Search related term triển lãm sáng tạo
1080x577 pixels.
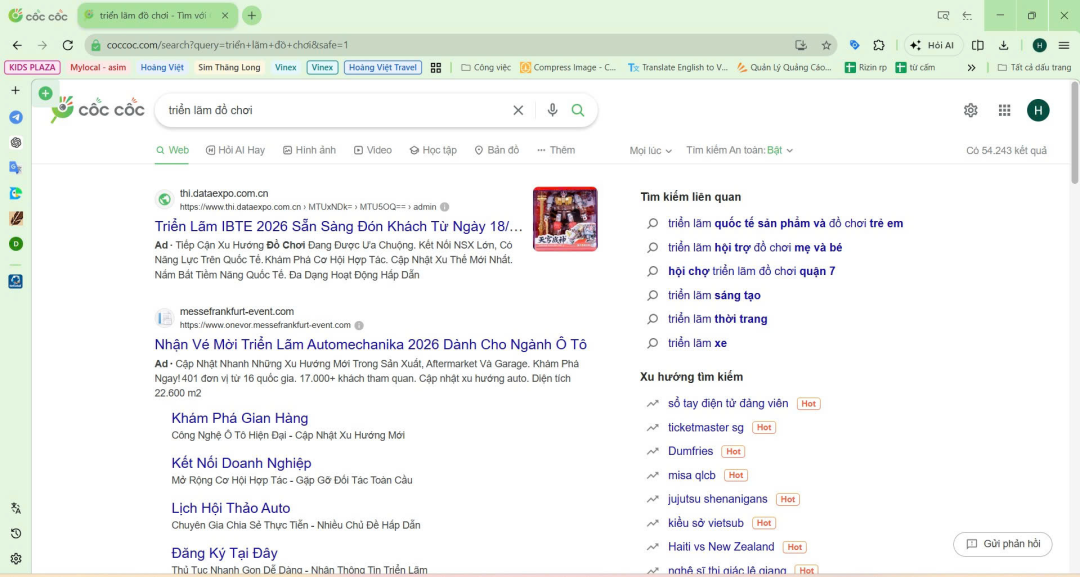pyautogui.click(x=714, y=295)
